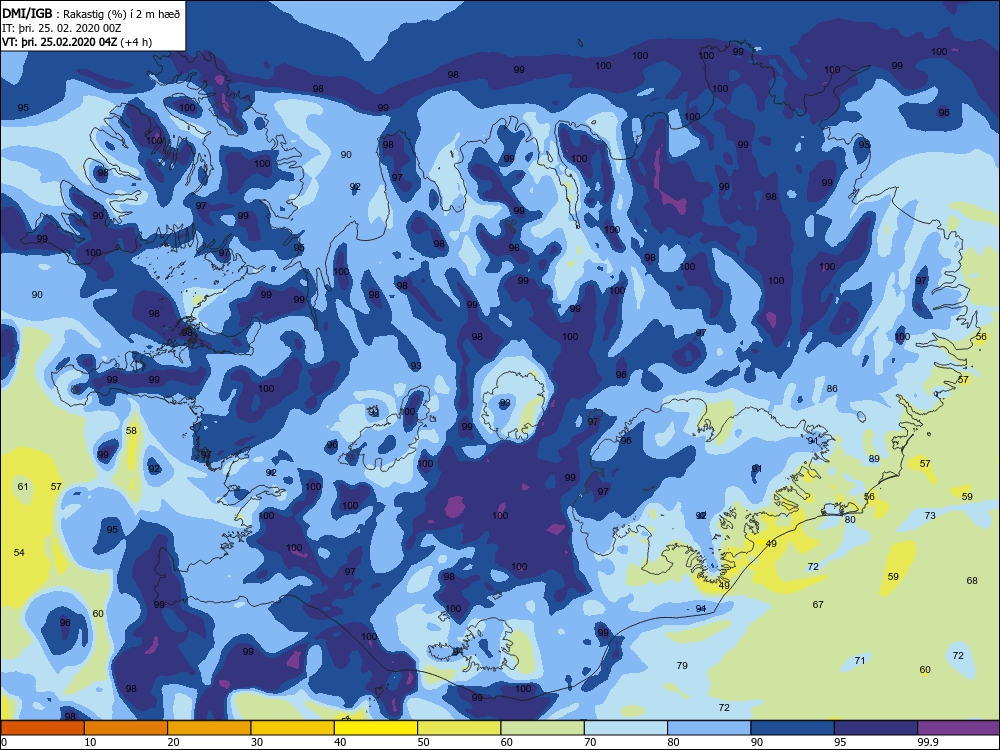Click the purple above-99.9 legend swatch
This screenshot has height=750, width=1000.
(x=959, y=728)
